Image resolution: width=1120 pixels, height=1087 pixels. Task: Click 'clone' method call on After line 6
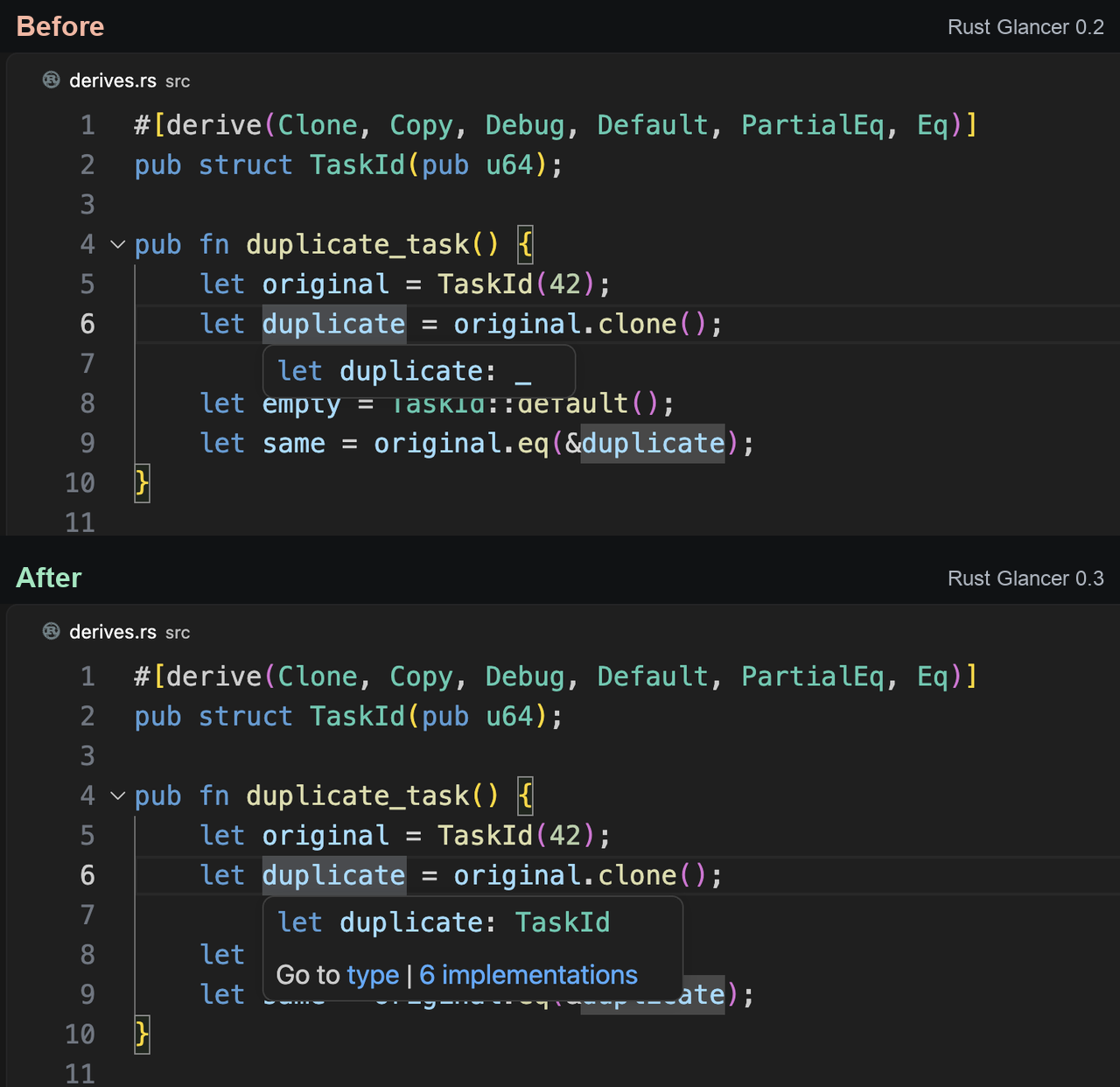(637, 876)
